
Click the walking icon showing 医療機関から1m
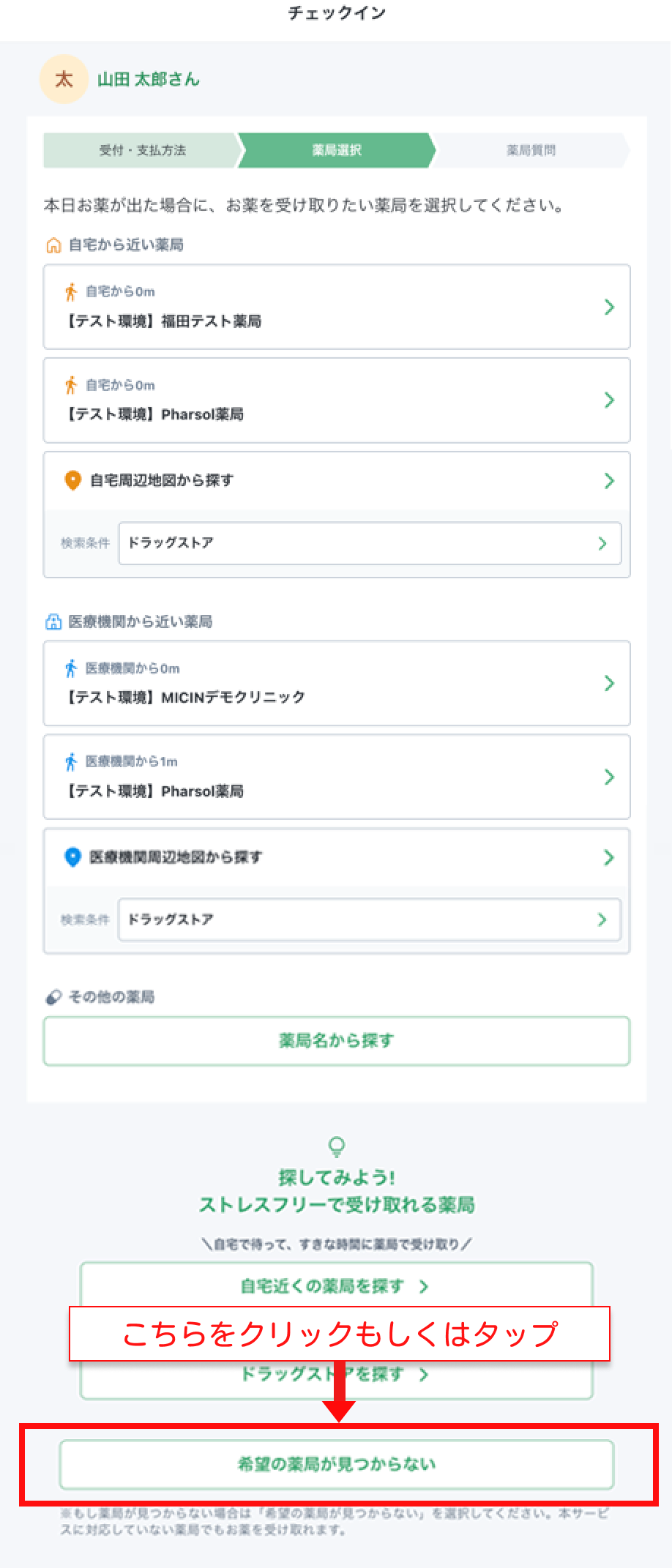(70, 761)
